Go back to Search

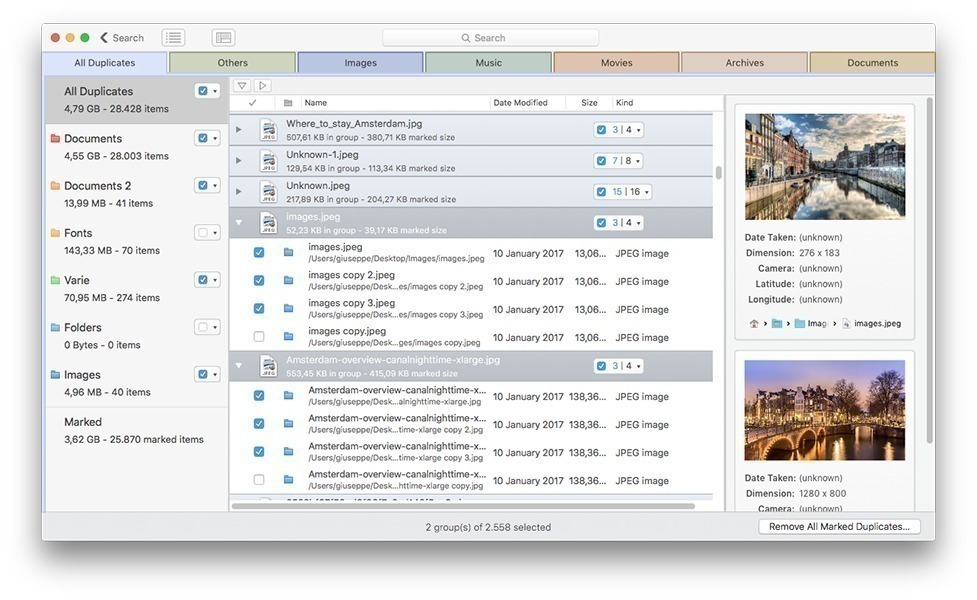coord(122,38)
